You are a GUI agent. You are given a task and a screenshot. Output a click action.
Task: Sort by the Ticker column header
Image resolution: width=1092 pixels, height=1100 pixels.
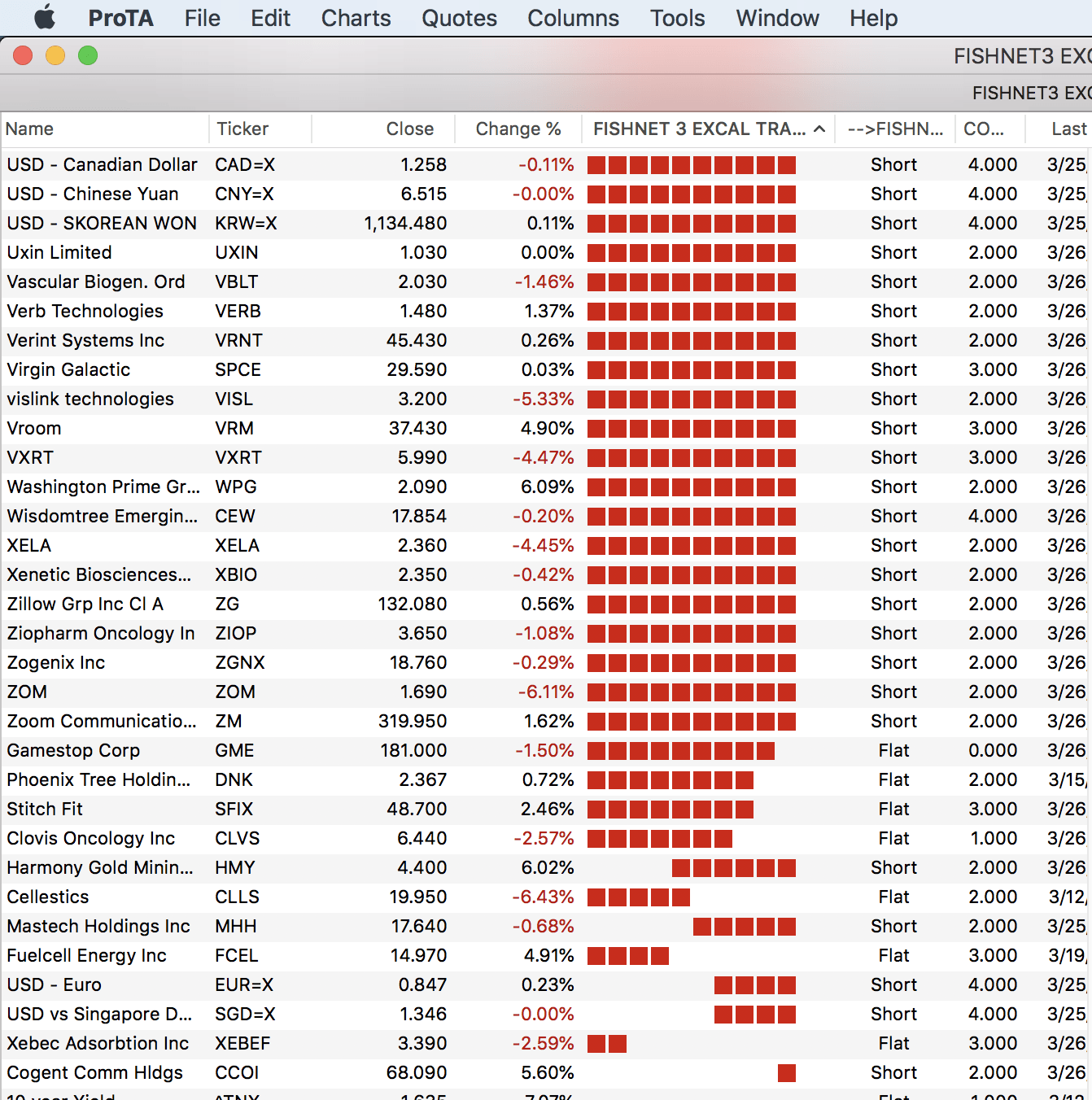[260, 129]
